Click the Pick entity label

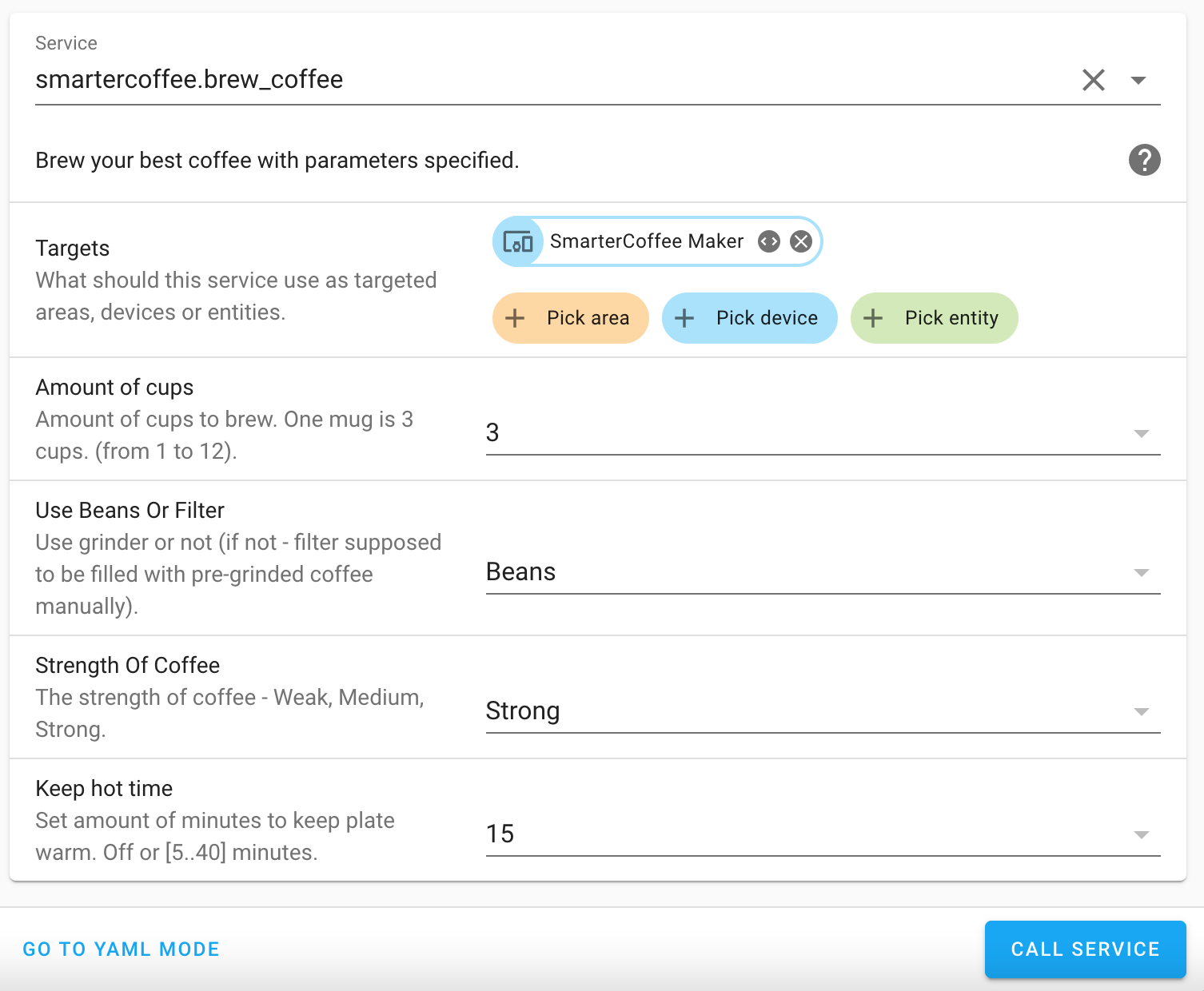[951, 318]
